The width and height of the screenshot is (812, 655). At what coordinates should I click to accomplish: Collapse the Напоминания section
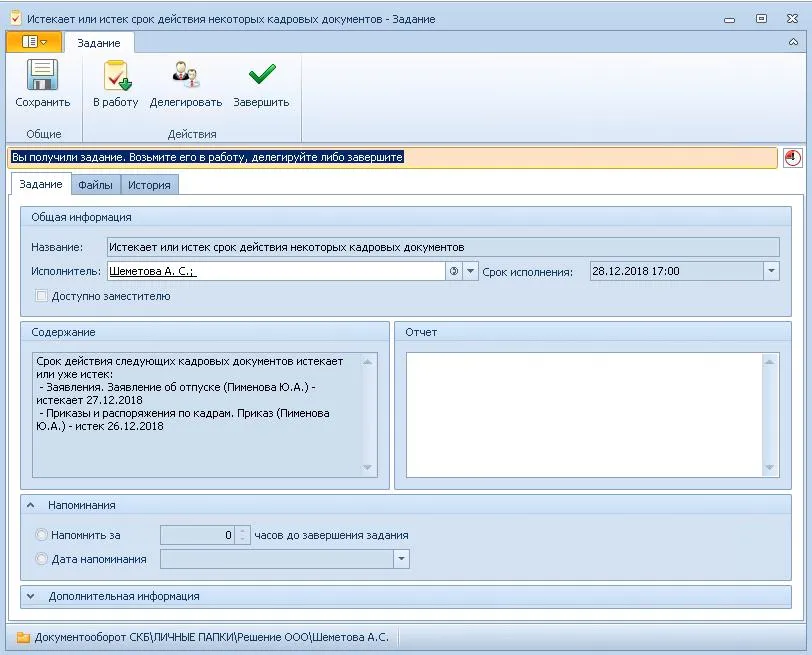tap(30, 505)
